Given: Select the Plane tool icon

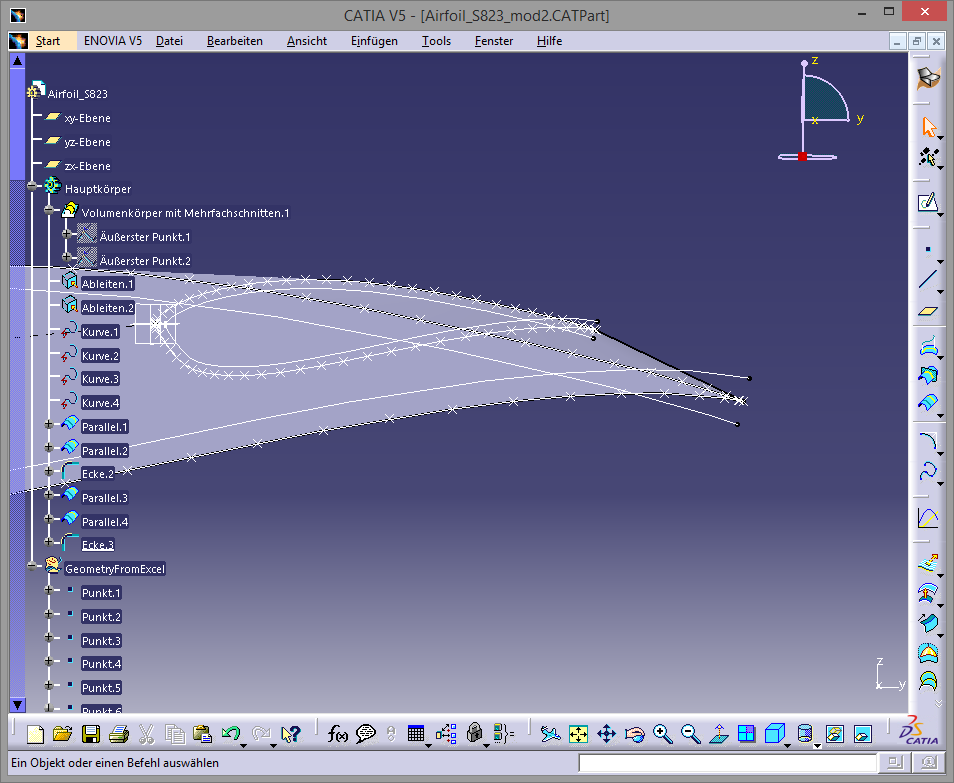Looking at the screenshot, I should (x=927, y=311).
